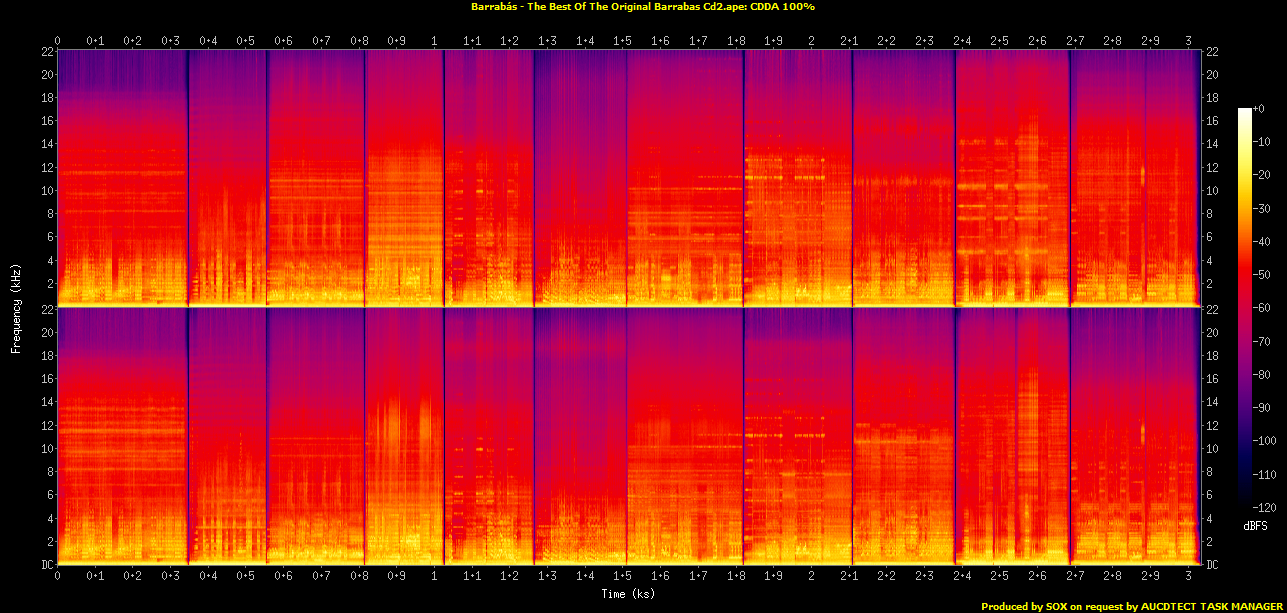Click the 3 ks mark on the bottom time axis
Screen dimensions: 1287x613
coord(1187,577)
